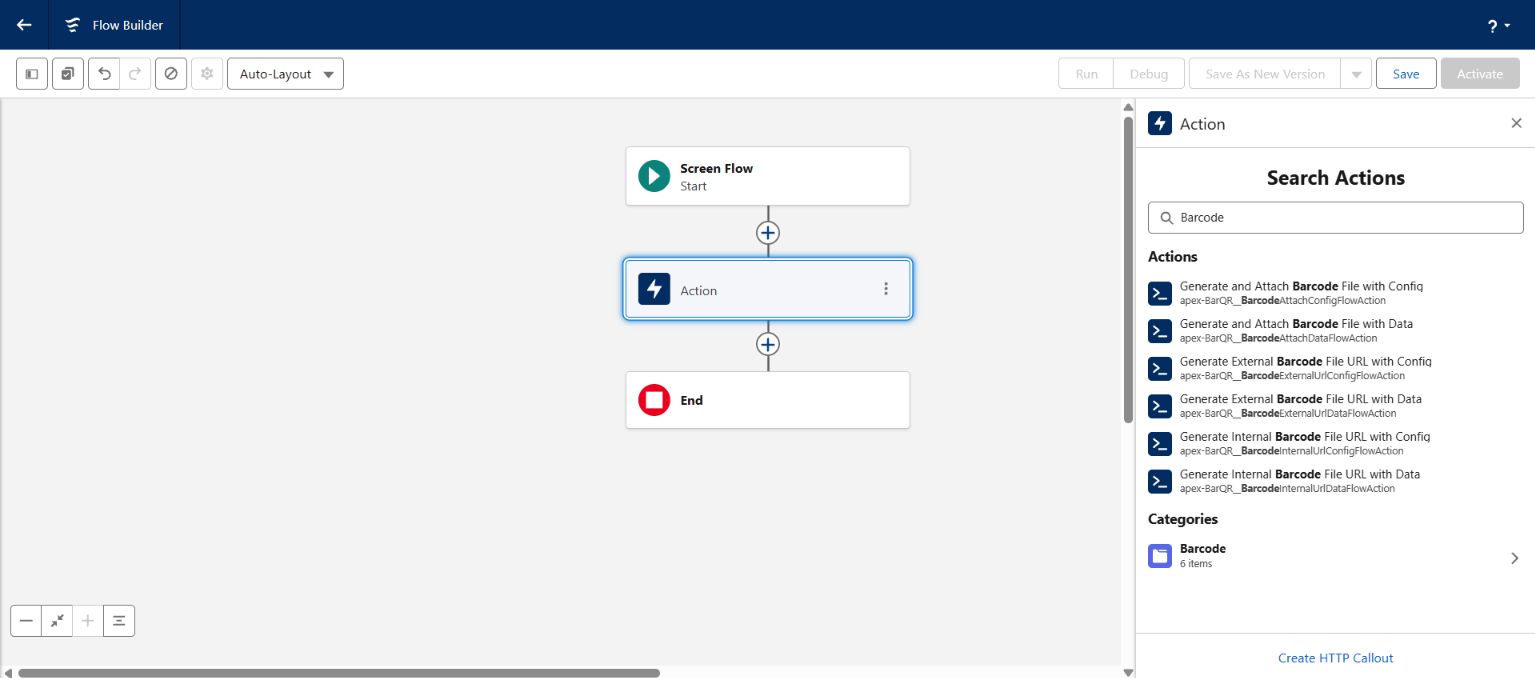
Task: Click the select elements toolbar icon
Action: pos(68,74)
